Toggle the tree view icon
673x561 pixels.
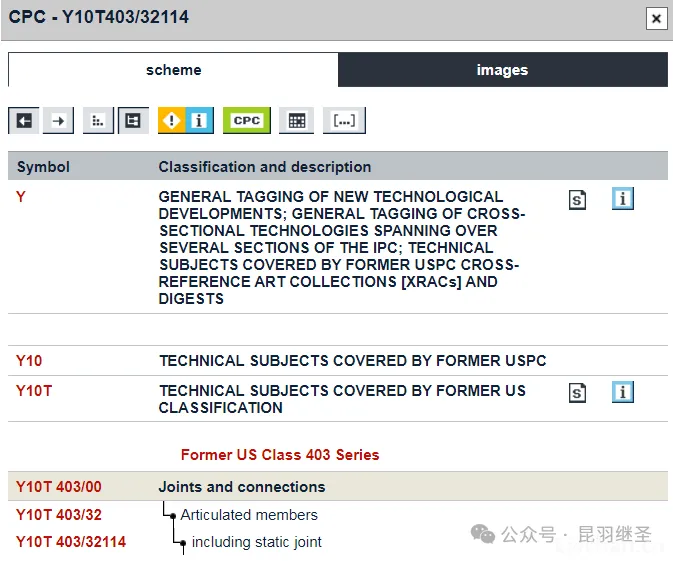(x=132, y=121)
